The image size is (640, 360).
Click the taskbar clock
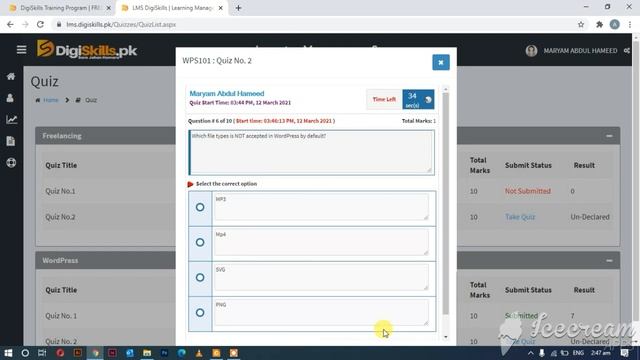point(601,353)
